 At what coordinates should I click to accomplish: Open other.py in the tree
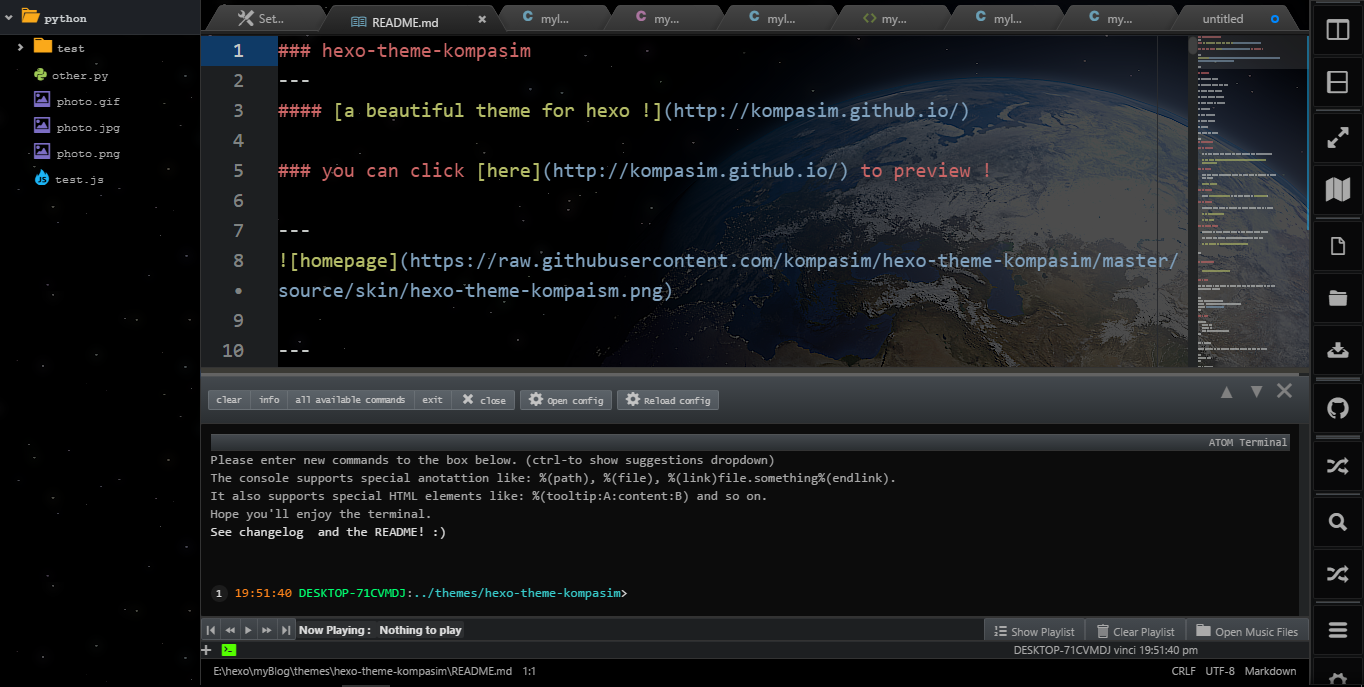[x=80, y=75]
